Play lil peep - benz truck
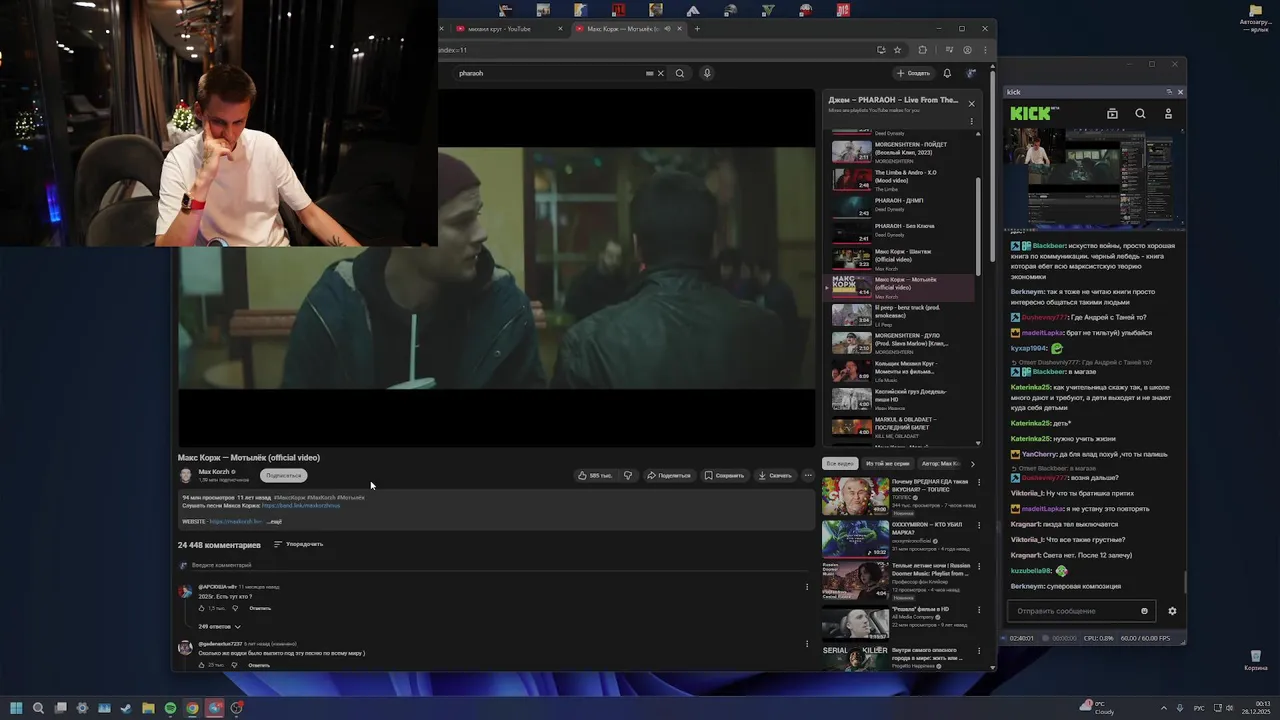This screenshot has height=720, width=1280. coord(900,315)
